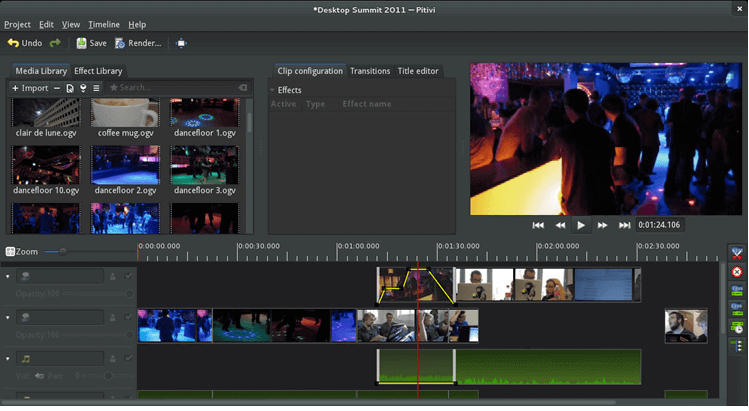Toggle the second video track enable checkbox
The image size is (749, 411).
tap(128, 317)
